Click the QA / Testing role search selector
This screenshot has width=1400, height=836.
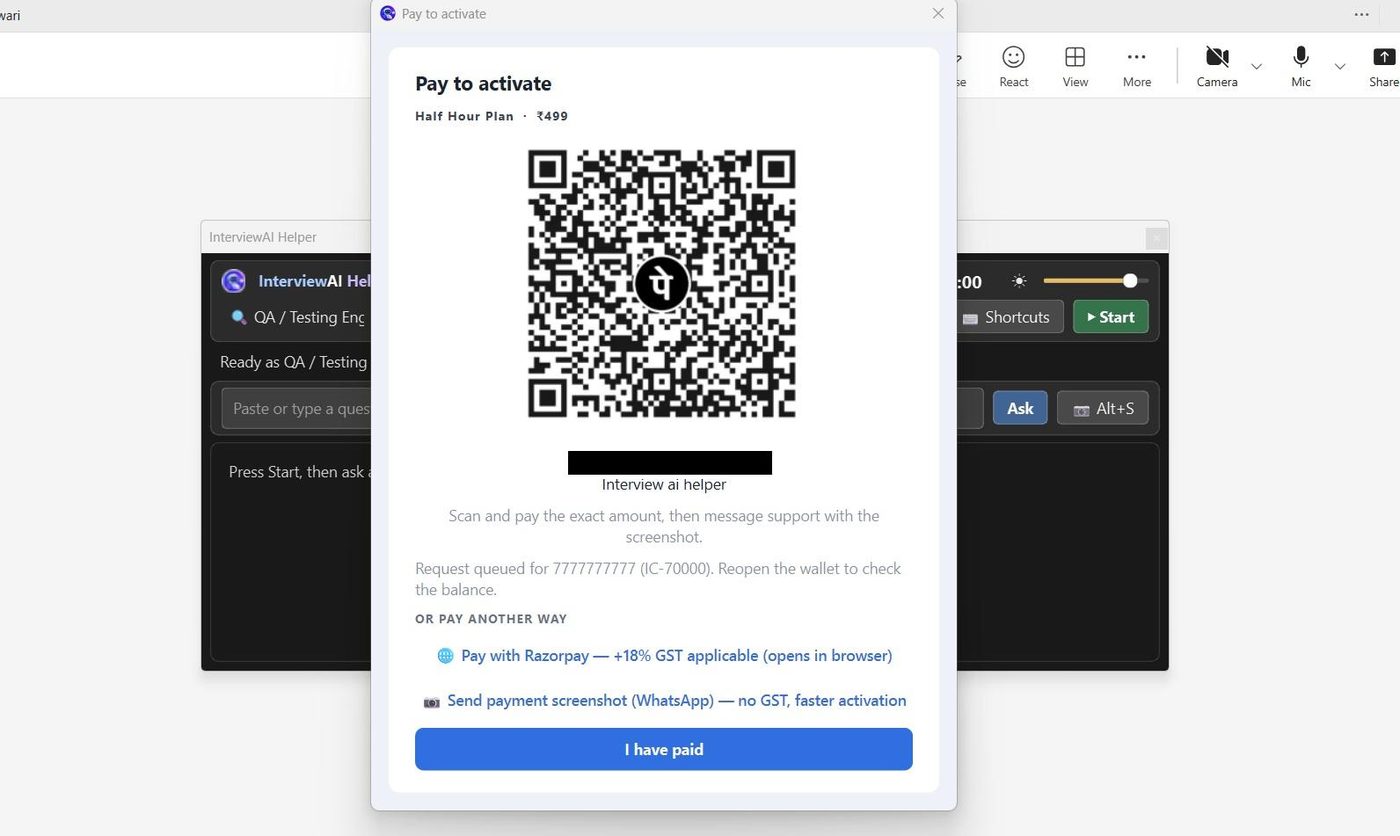pyautogui.click(x=297, y=317)
